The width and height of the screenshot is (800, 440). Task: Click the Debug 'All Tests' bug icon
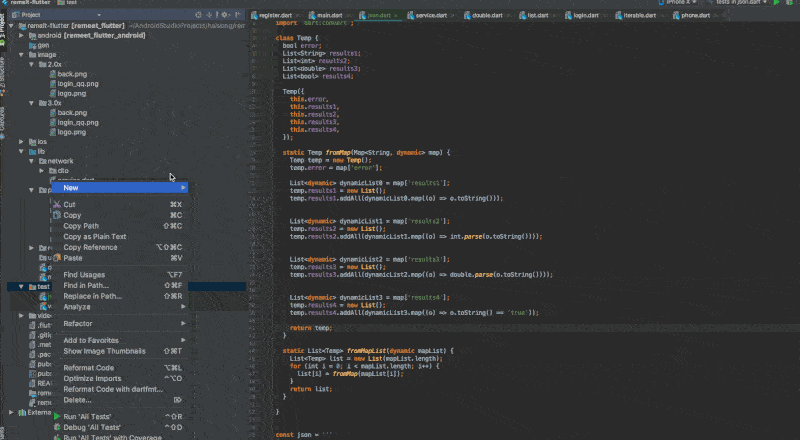pyautogui.click(x=55, y=427)
